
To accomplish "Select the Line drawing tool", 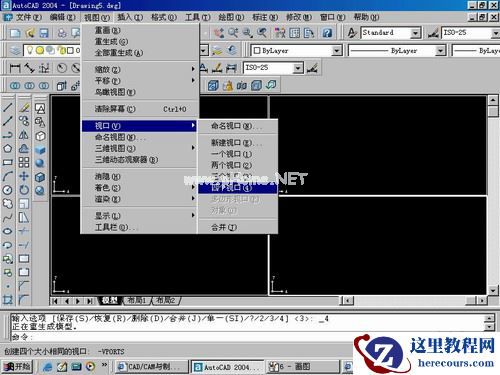I will tap(8, 107).
